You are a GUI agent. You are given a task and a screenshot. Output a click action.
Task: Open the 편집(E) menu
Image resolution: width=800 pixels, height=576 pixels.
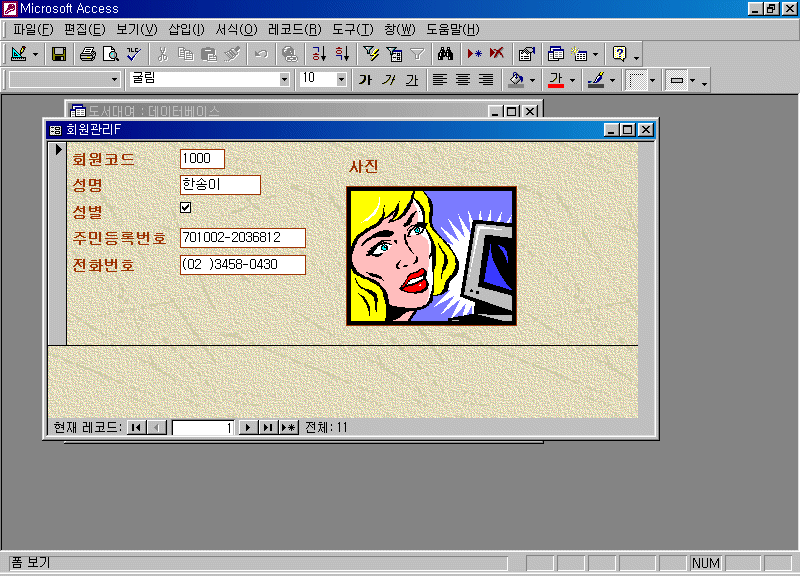coord(85,30)
